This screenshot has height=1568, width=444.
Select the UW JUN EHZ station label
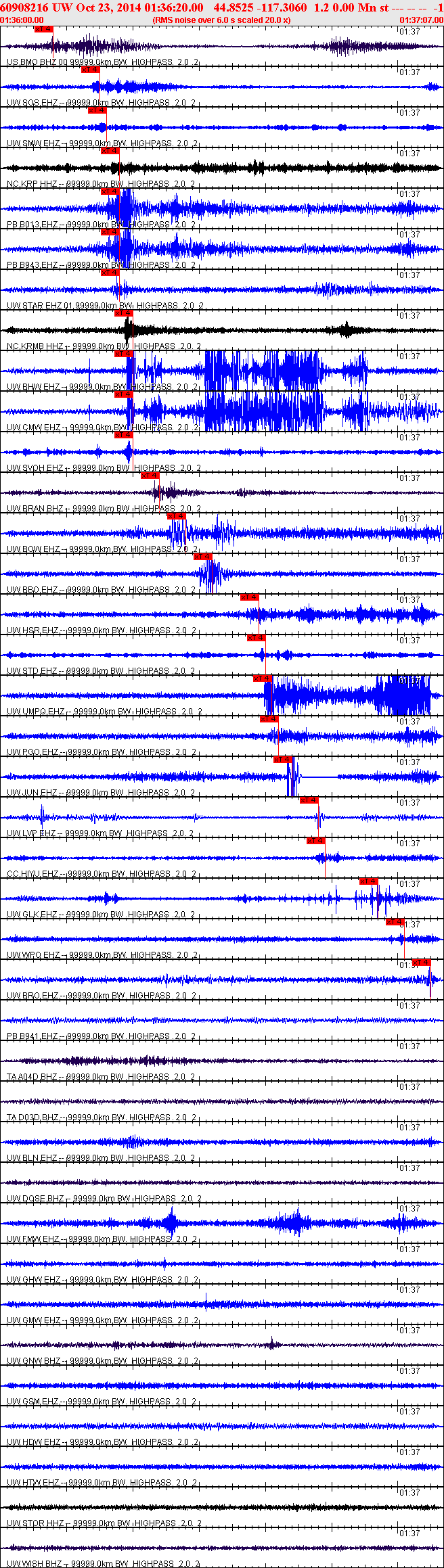point(102,793)
